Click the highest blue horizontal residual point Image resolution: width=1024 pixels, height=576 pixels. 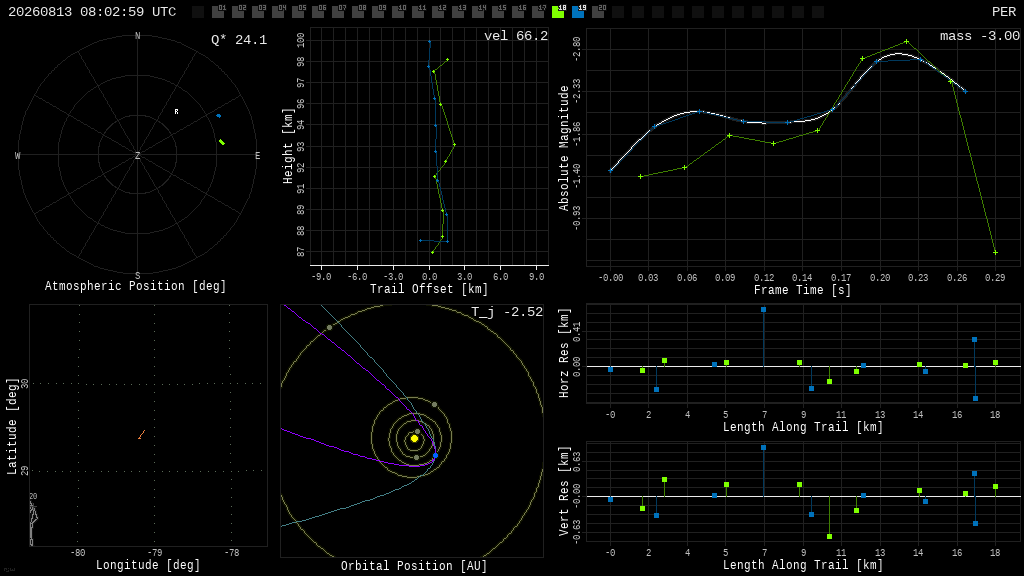coord(763,310)
